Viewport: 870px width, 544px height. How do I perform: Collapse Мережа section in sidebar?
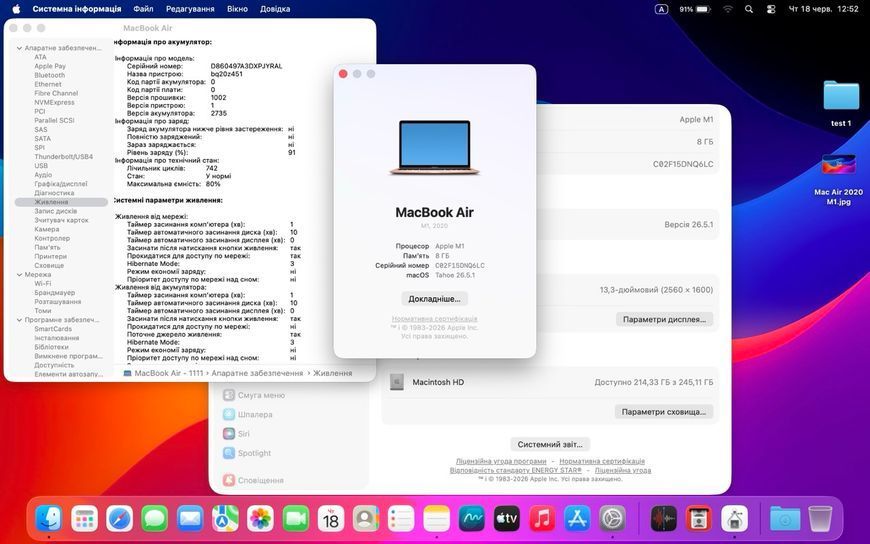point(19,275)
